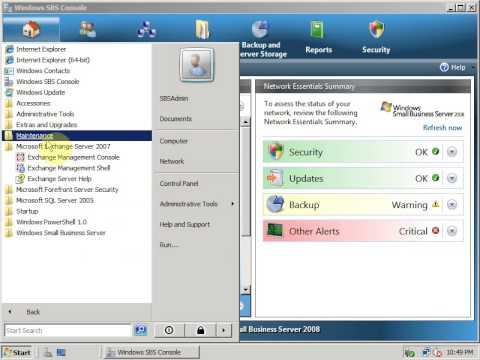Click the Updates OK status text

tap(421, 179)
